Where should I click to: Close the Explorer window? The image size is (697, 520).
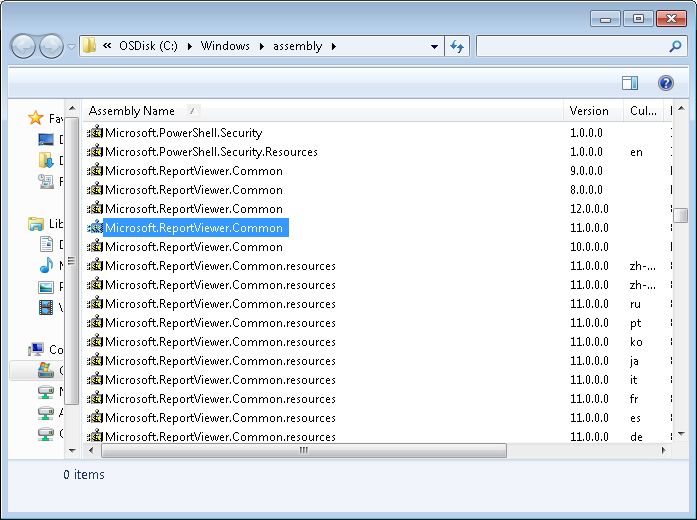tap(671, 19)
